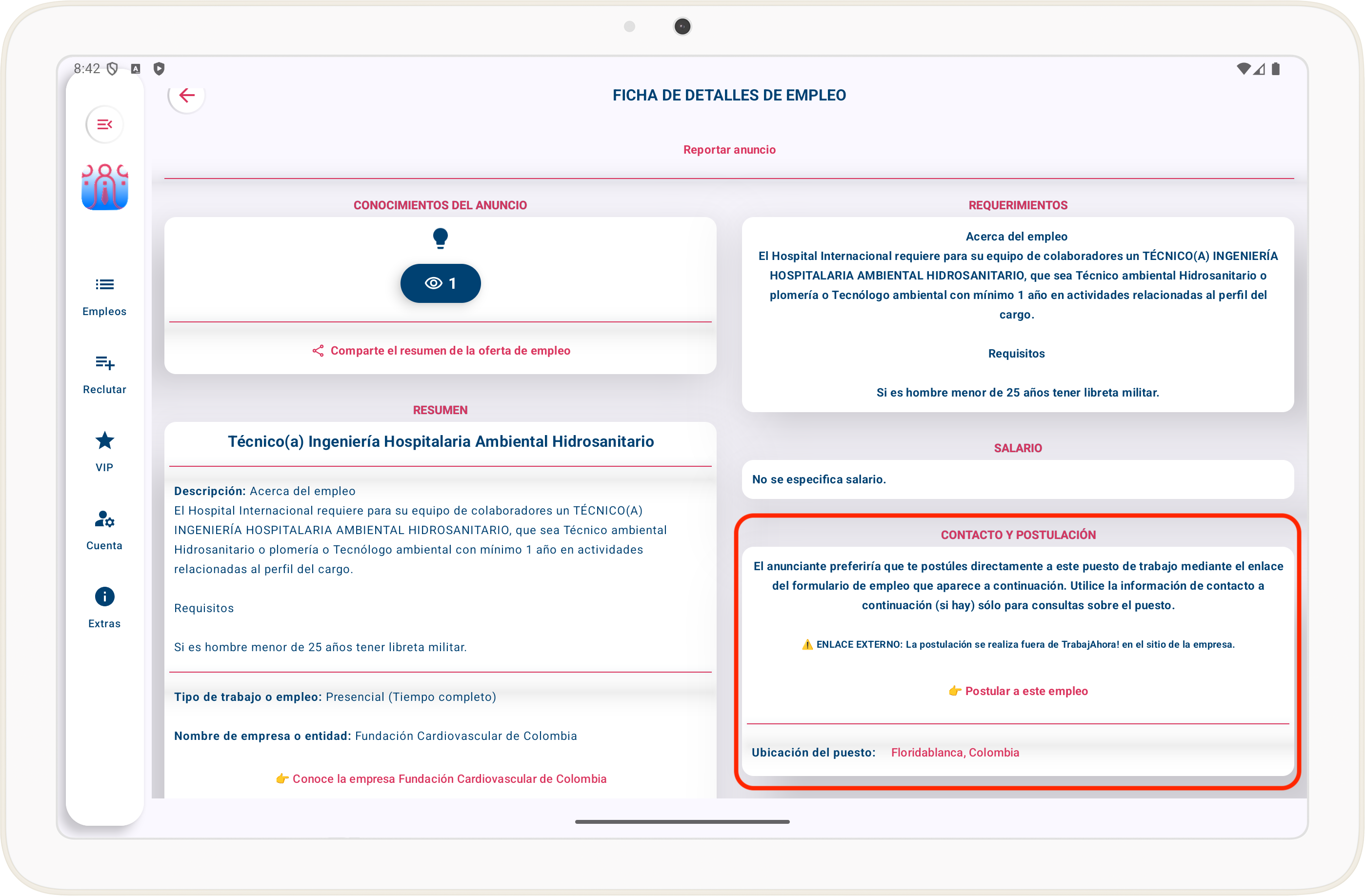Click the Reportar anuncio link
The height and width of the screenshot is (896, 1365).
[729, 150]
